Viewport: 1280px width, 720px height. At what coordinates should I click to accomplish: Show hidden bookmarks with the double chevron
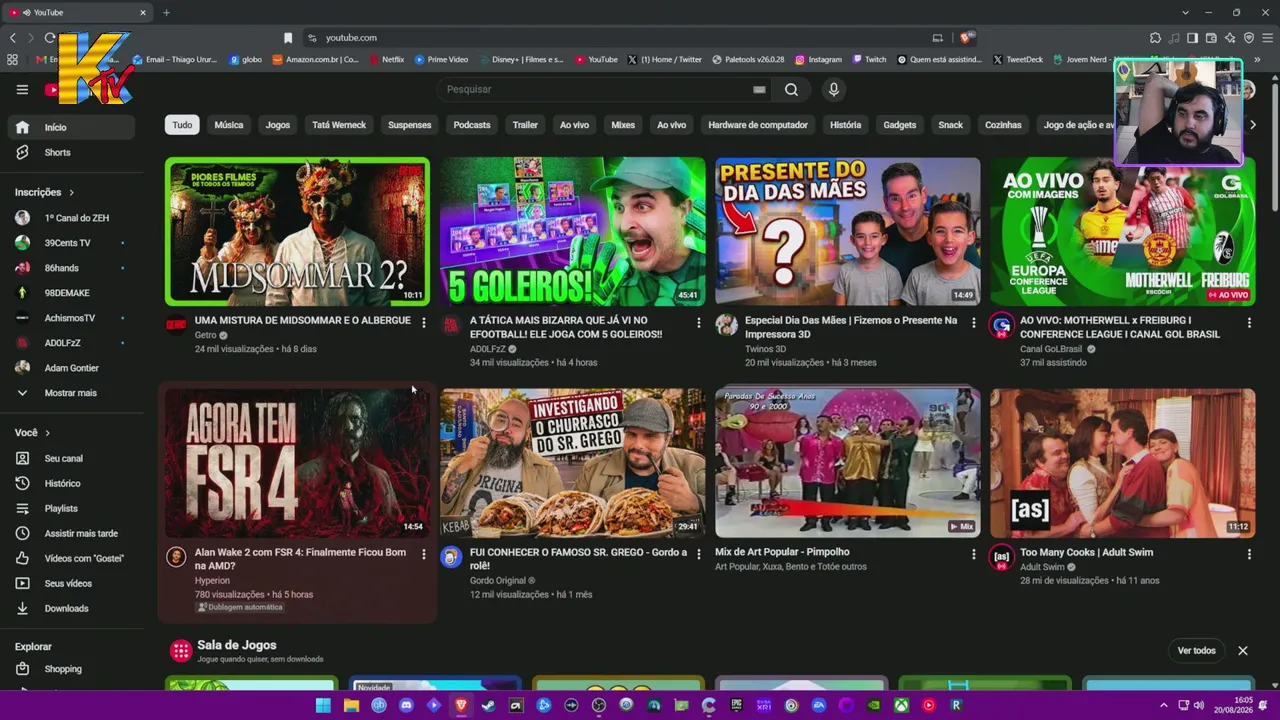pyautogui.click(x=1257, y=60)
